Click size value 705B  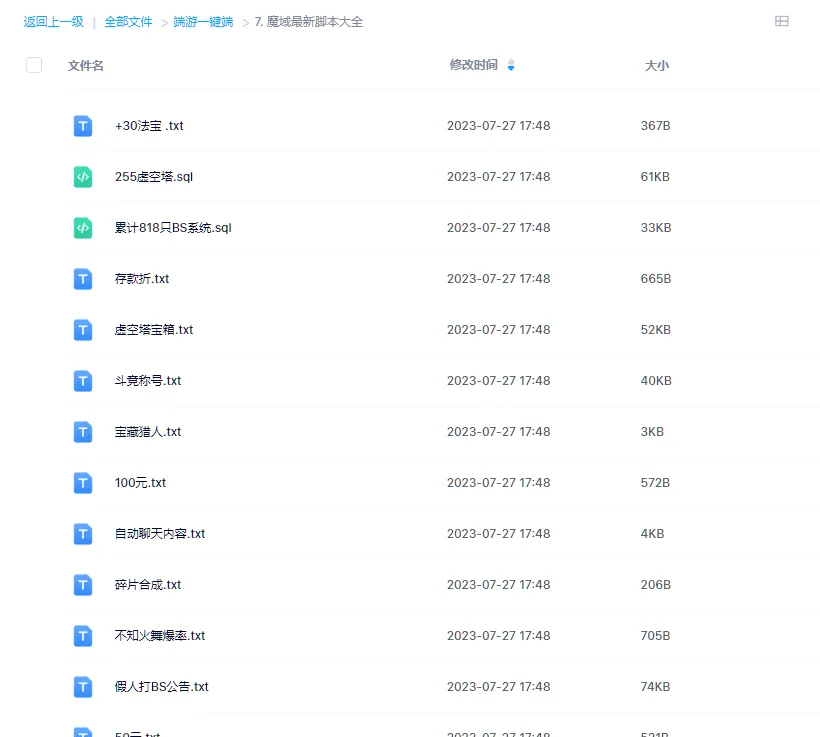pyautogui.click(x=655, y=636)
